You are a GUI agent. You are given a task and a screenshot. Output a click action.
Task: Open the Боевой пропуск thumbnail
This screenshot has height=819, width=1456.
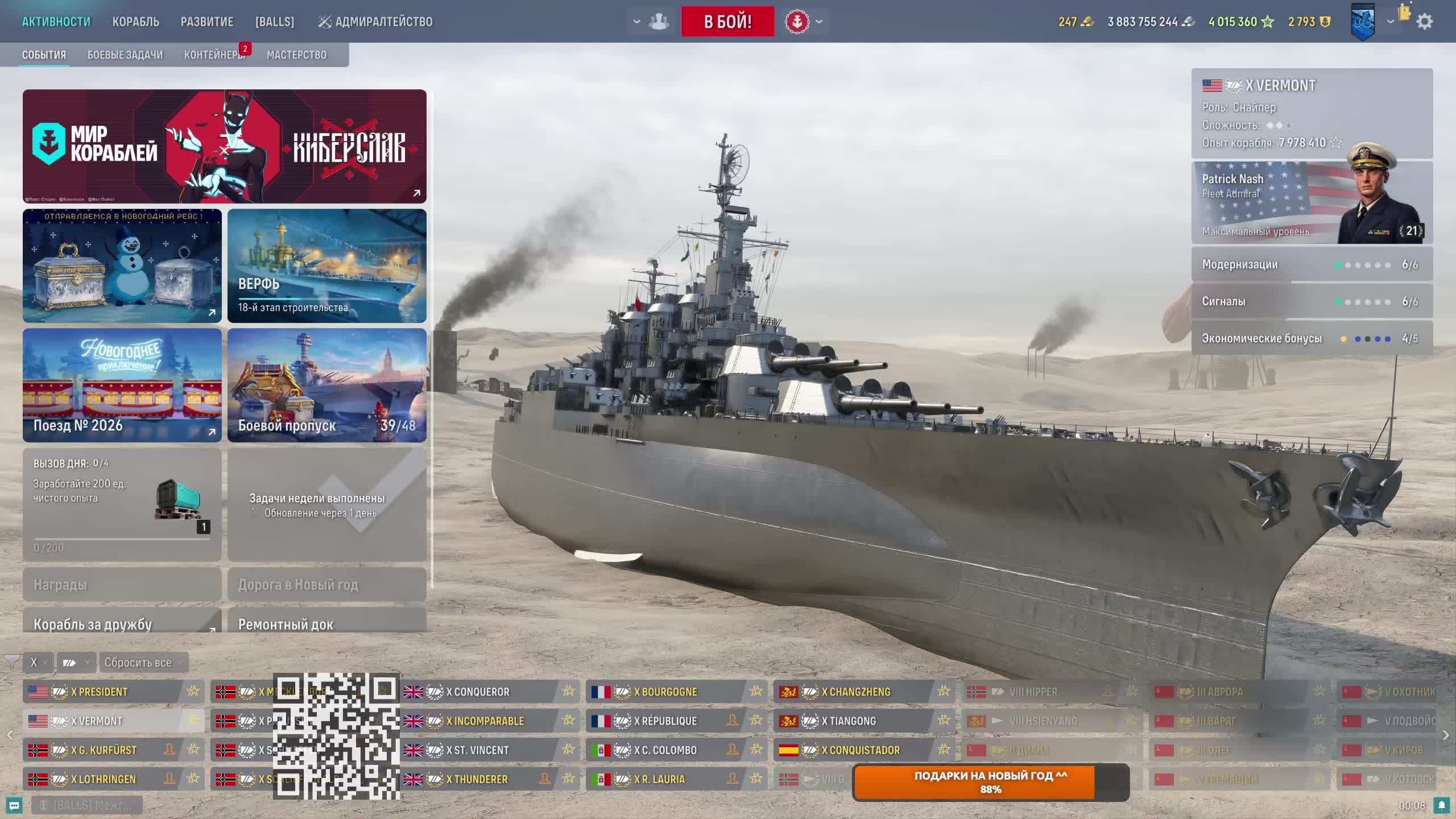[326, 385]
